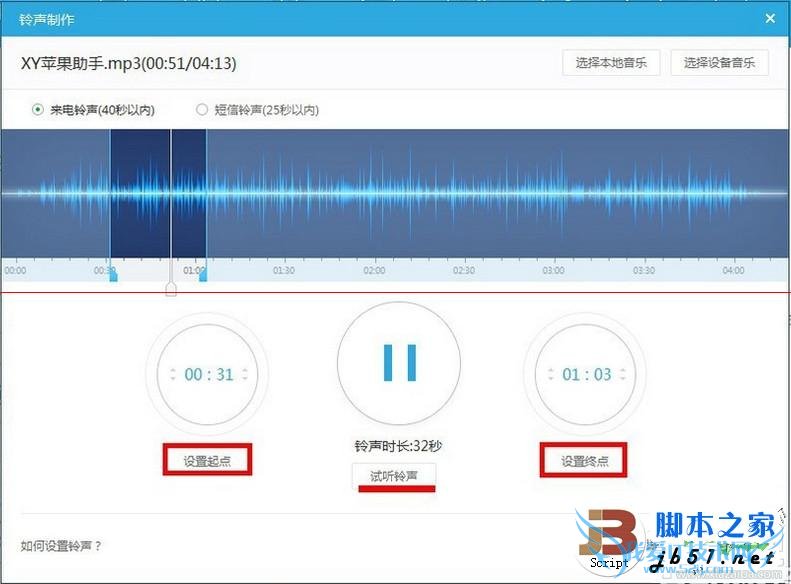This screenshot has height=584, width=791.
Task: Click the file name XY苹果助手.mp3(00:51/04:13)
Action: click(129, 64)
